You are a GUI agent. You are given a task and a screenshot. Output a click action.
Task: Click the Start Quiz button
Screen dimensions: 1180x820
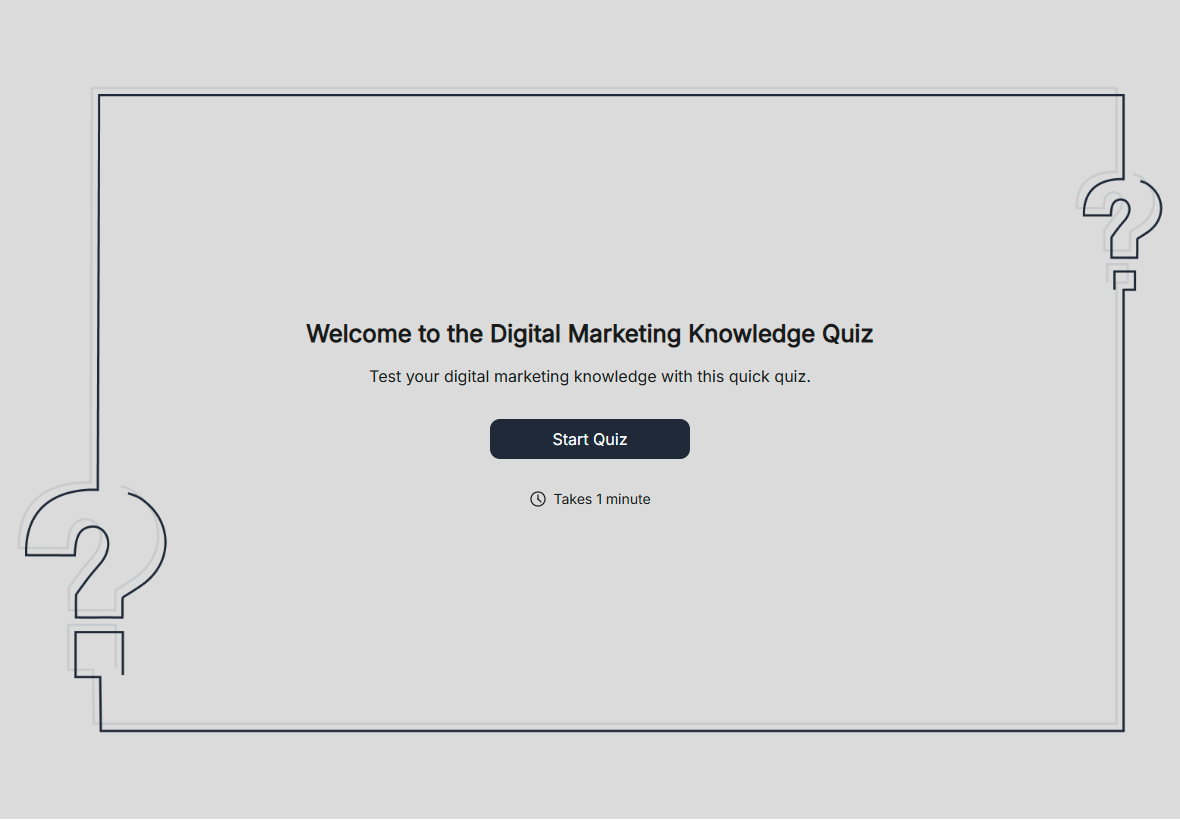pos(589,439)
